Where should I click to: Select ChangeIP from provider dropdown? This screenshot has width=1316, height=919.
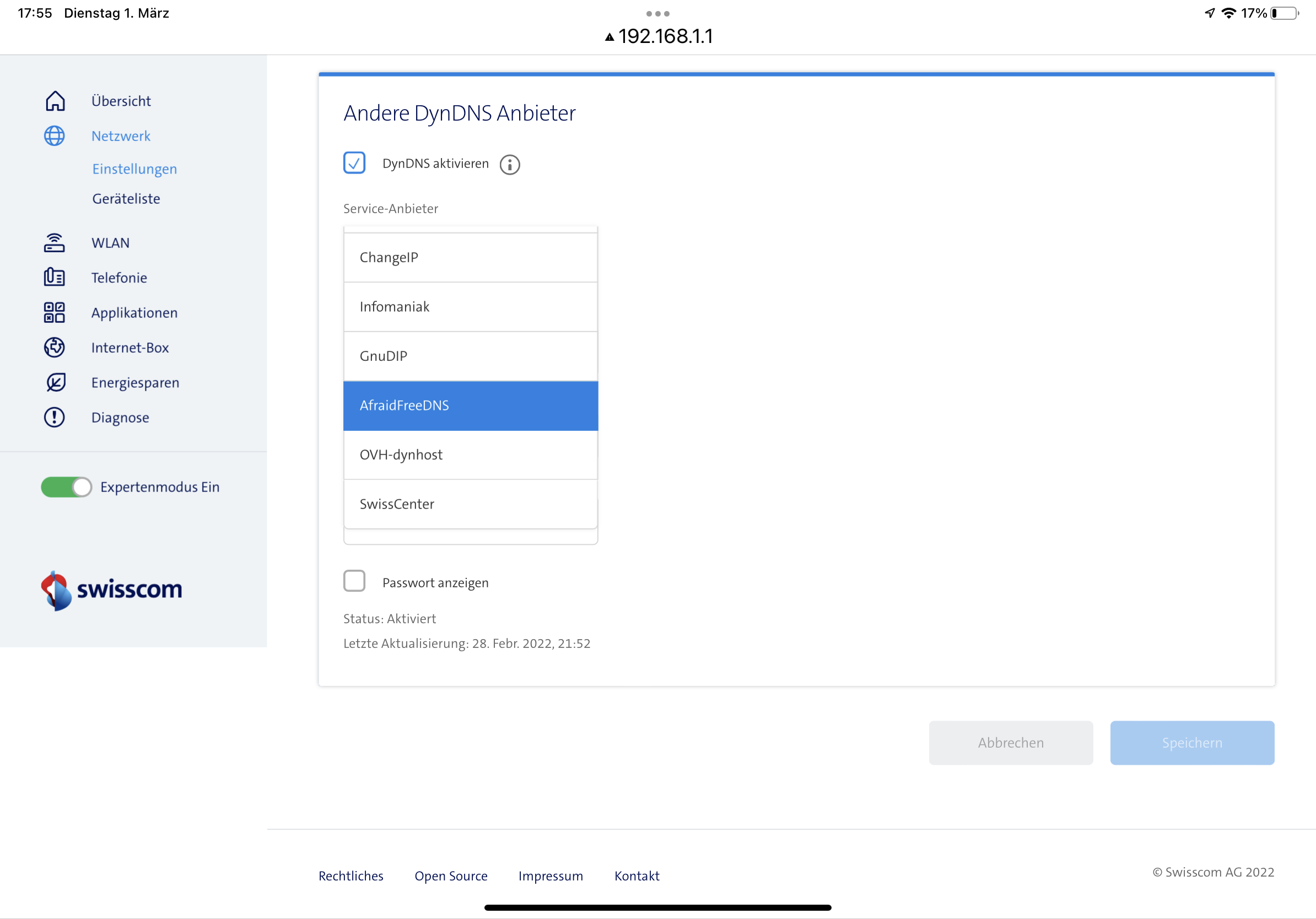470,257
